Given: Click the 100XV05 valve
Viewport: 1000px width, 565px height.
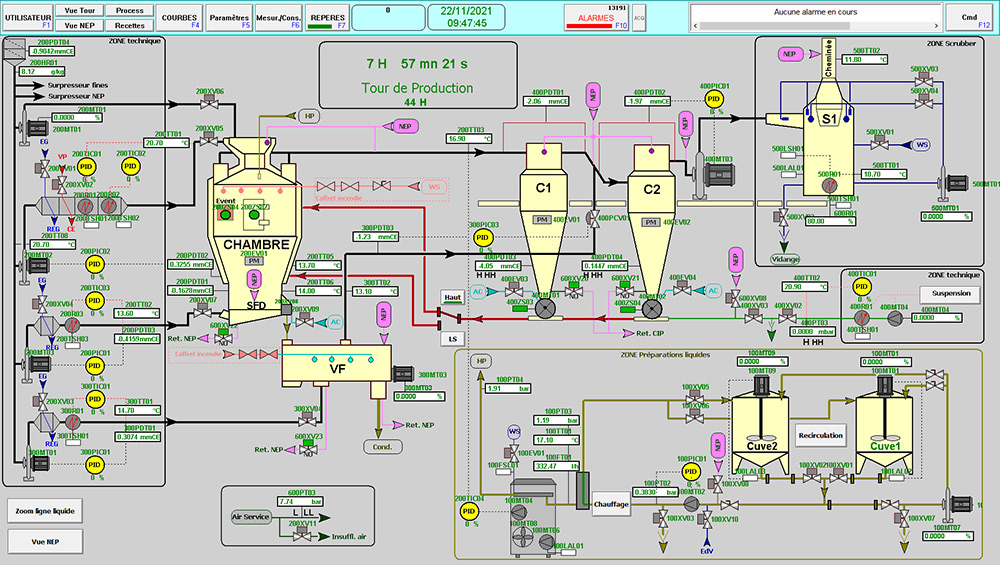Looking at the screenshot, I should (x=695, y=398).
